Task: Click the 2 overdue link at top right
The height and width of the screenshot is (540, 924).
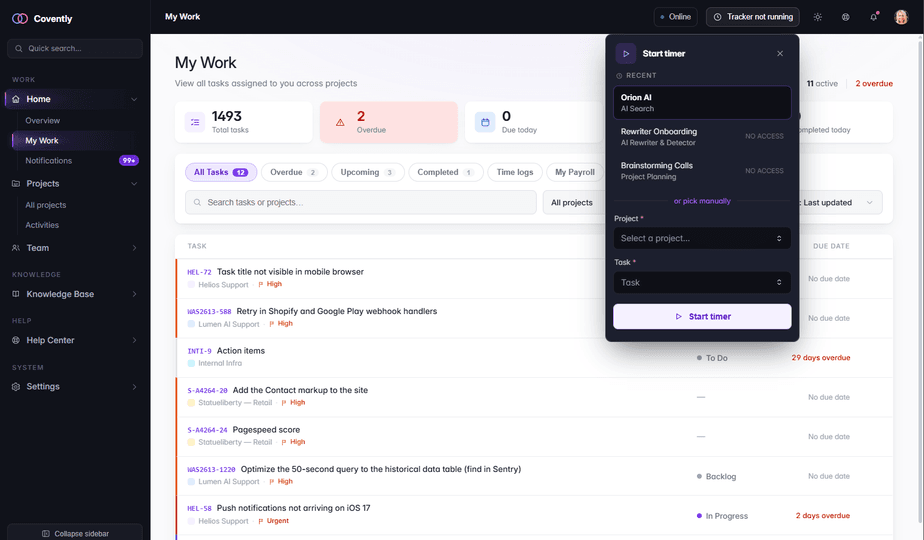Action: [874, 83]
